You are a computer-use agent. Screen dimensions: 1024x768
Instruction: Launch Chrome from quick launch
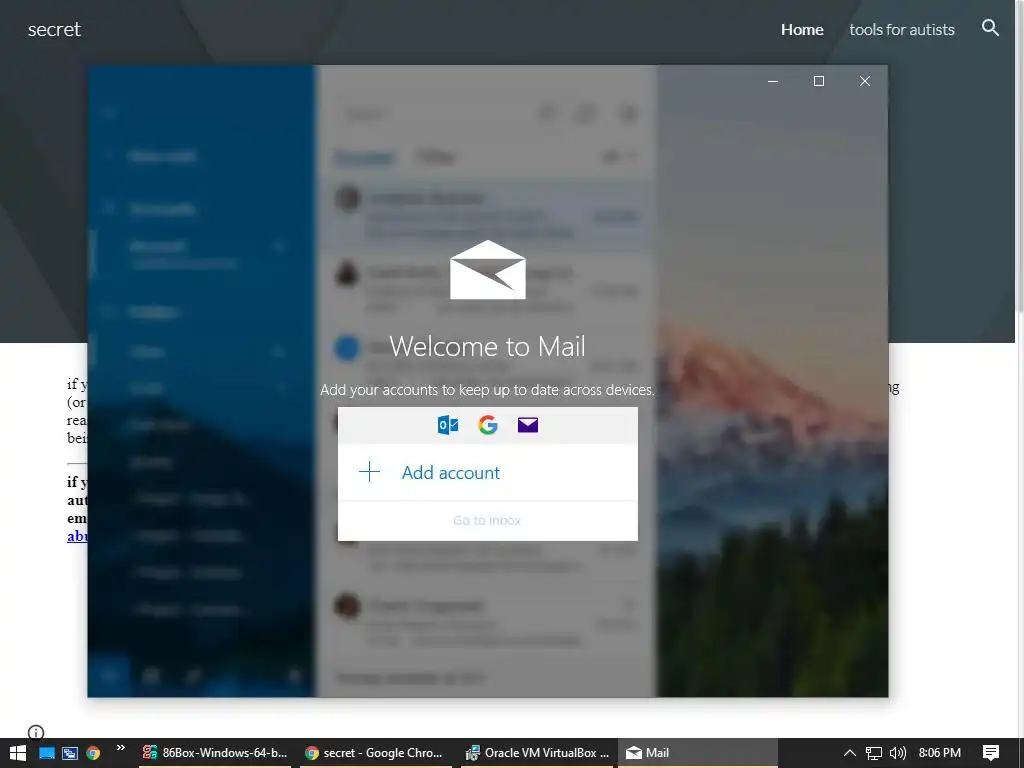pyautogui.click(x=93, y=753)
